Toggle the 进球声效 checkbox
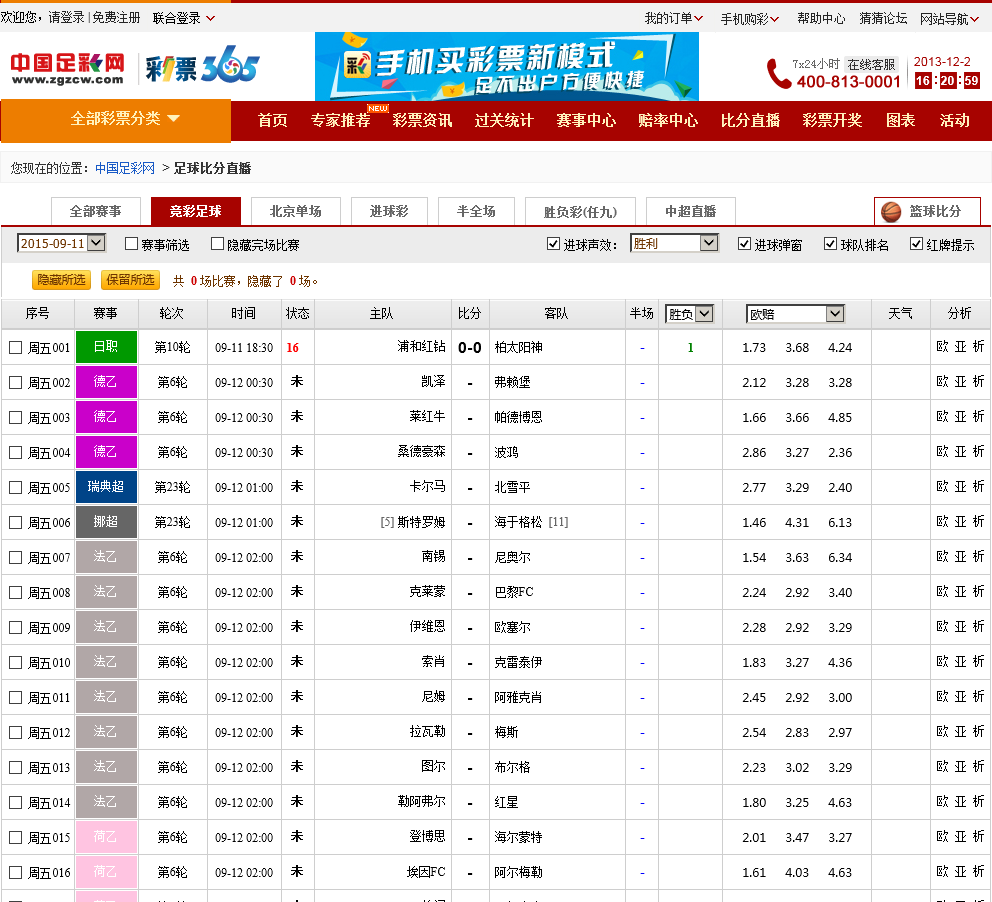The width and height of the screenshot is (992, 902). (554, 244)
